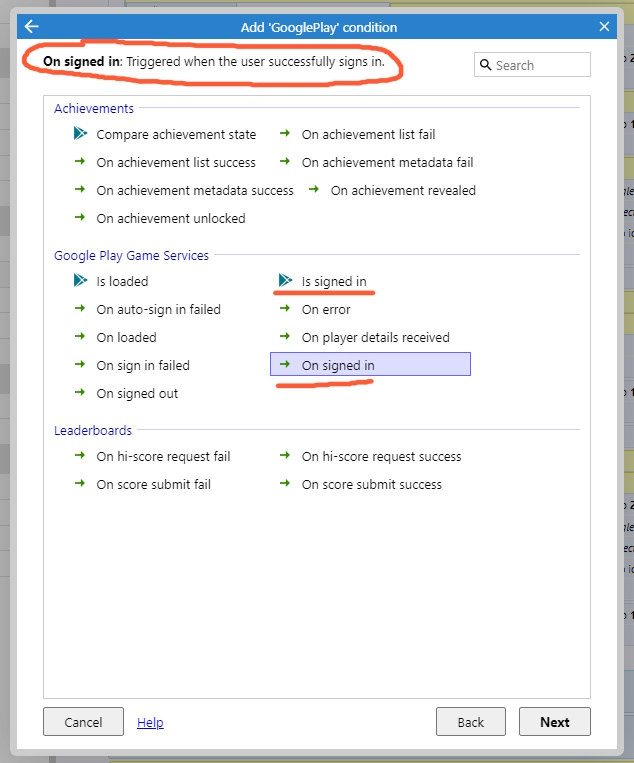
Task: Select On hi-score request success
Action: tap(381, 456)
